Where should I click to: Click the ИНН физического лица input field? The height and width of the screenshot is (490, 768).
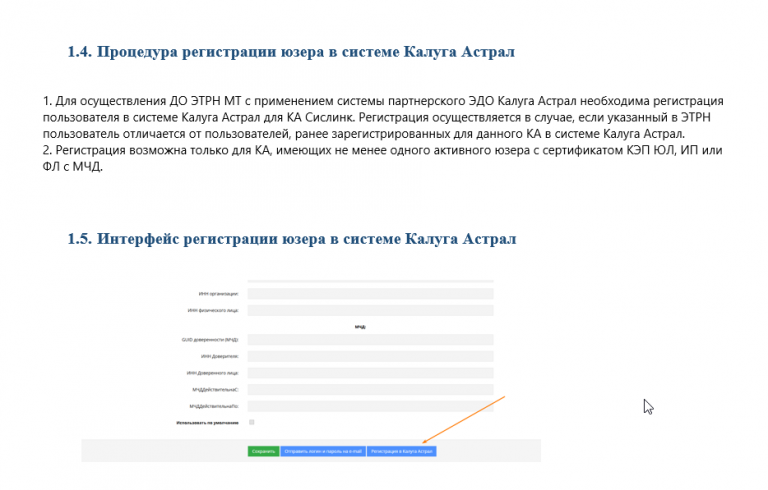pyautogui.click(x=370, y=310)
